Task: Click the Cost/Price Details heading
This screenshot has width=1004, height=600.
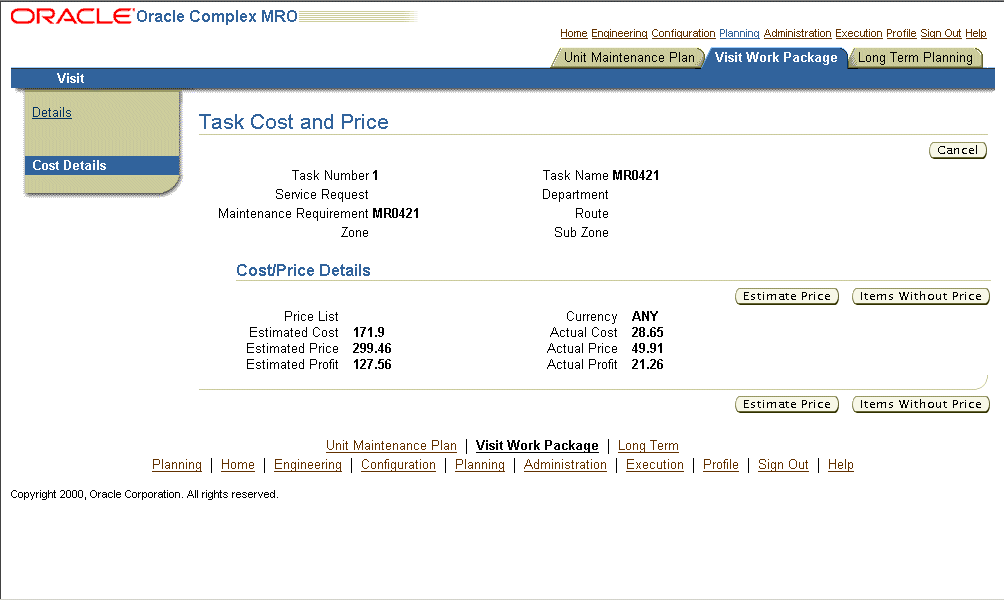Action: click(303, 270)
